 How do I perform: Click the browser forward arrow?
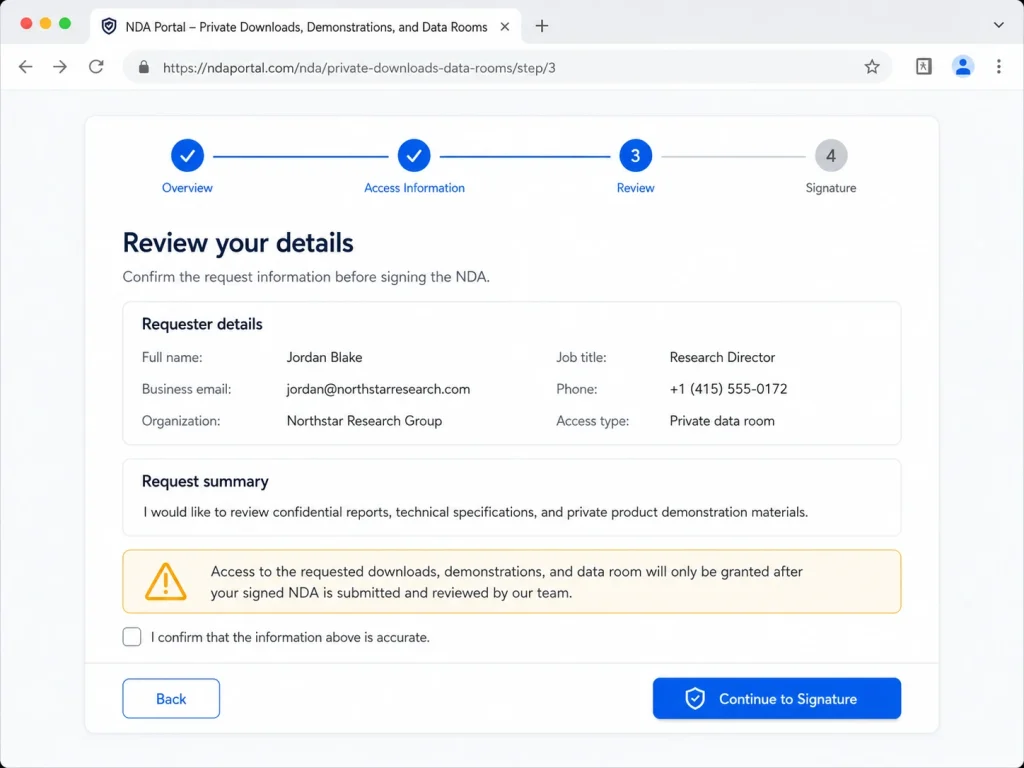pyautogui.click(x=60, y=67)
